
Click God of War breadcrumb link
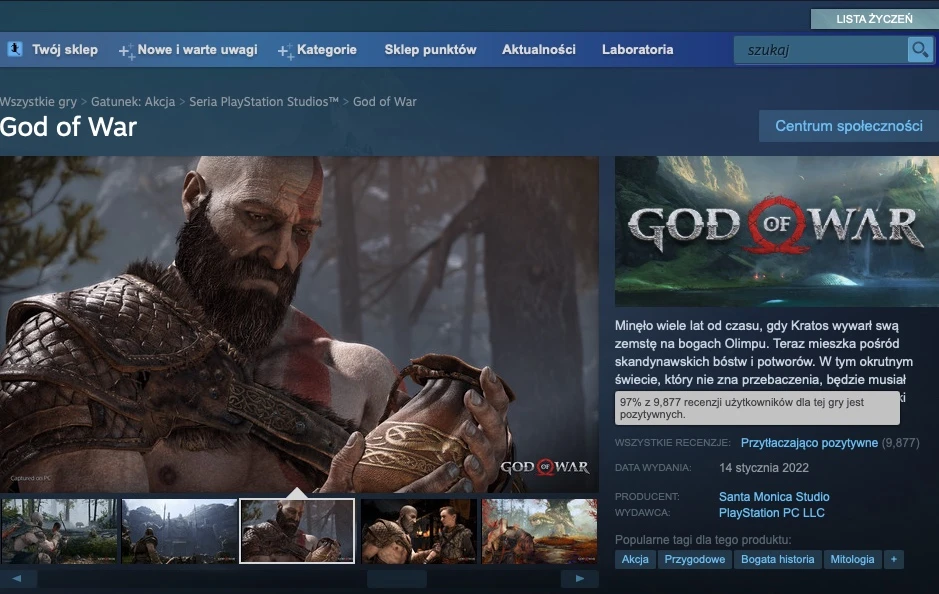pyautogui.click(x=384, y=102)
